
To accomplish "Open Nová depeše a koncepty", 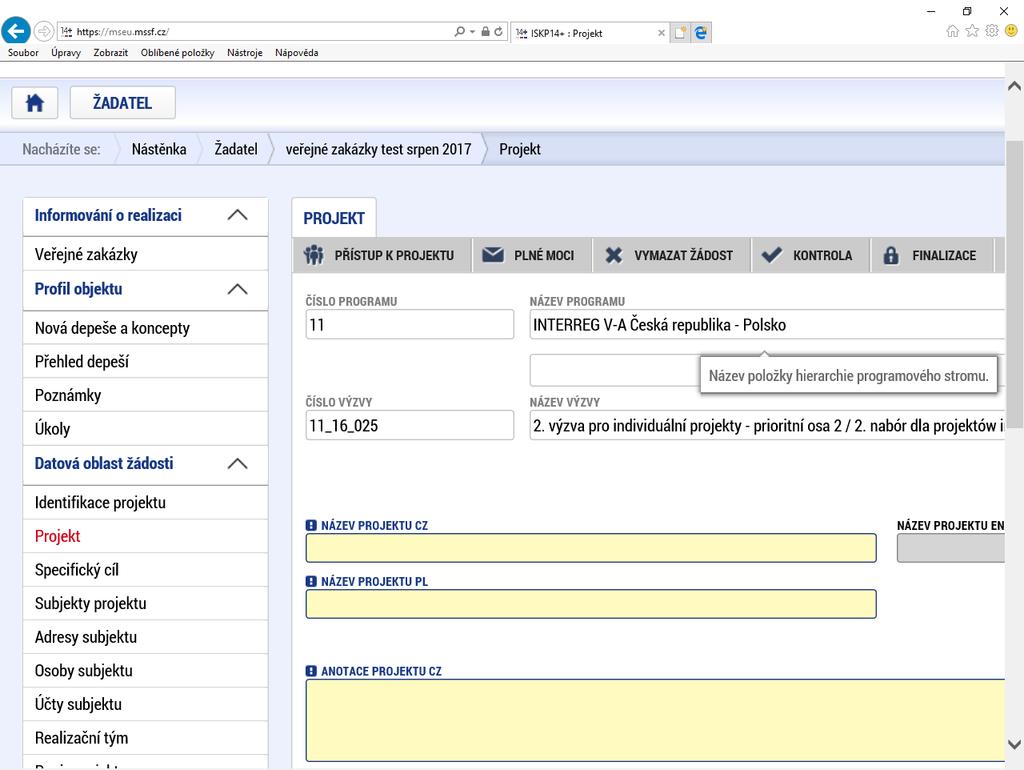I will pyautogui.click(x=146, y=328).
